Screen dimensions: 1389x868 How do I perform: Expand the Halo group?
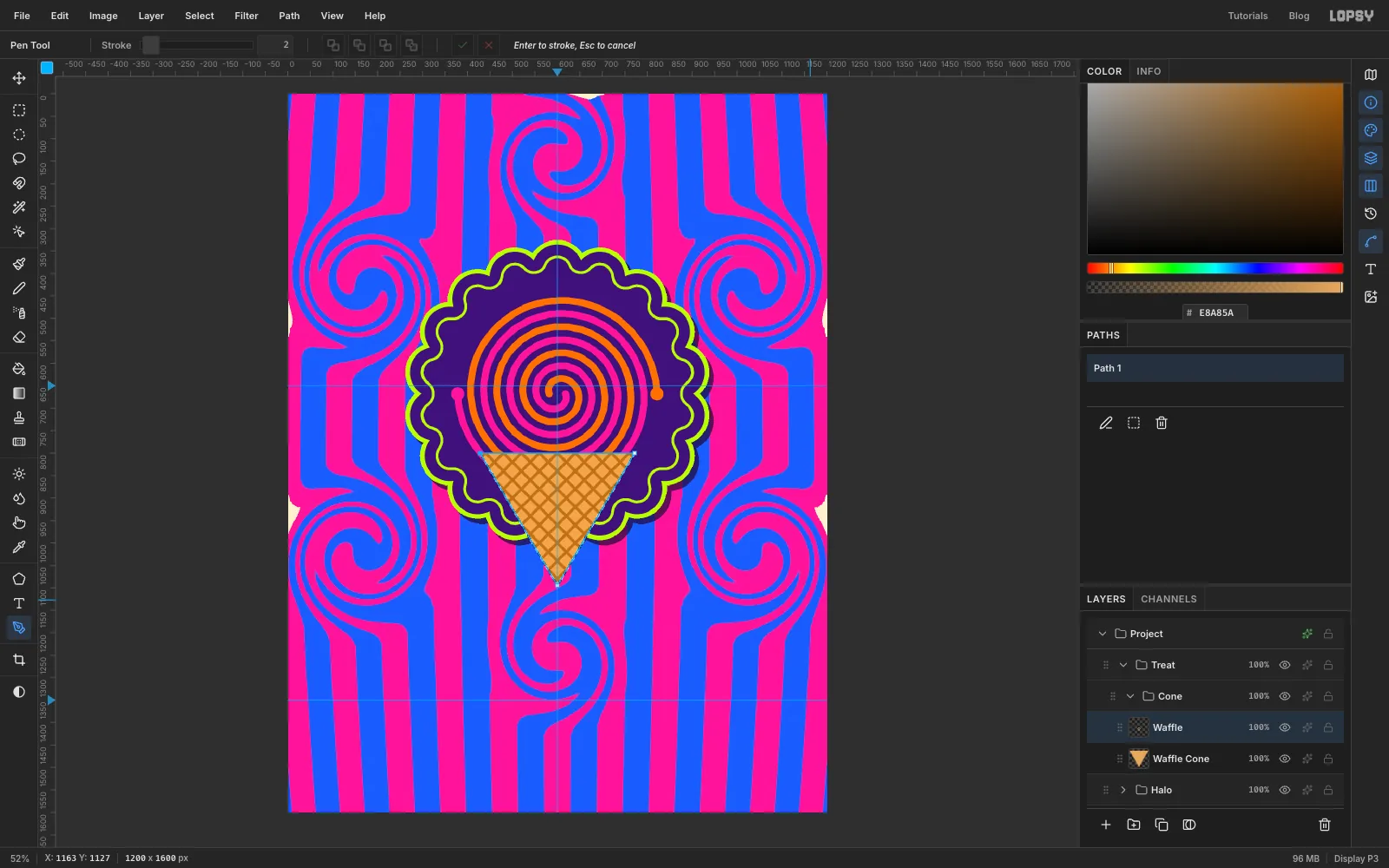tap(1123, 790)
